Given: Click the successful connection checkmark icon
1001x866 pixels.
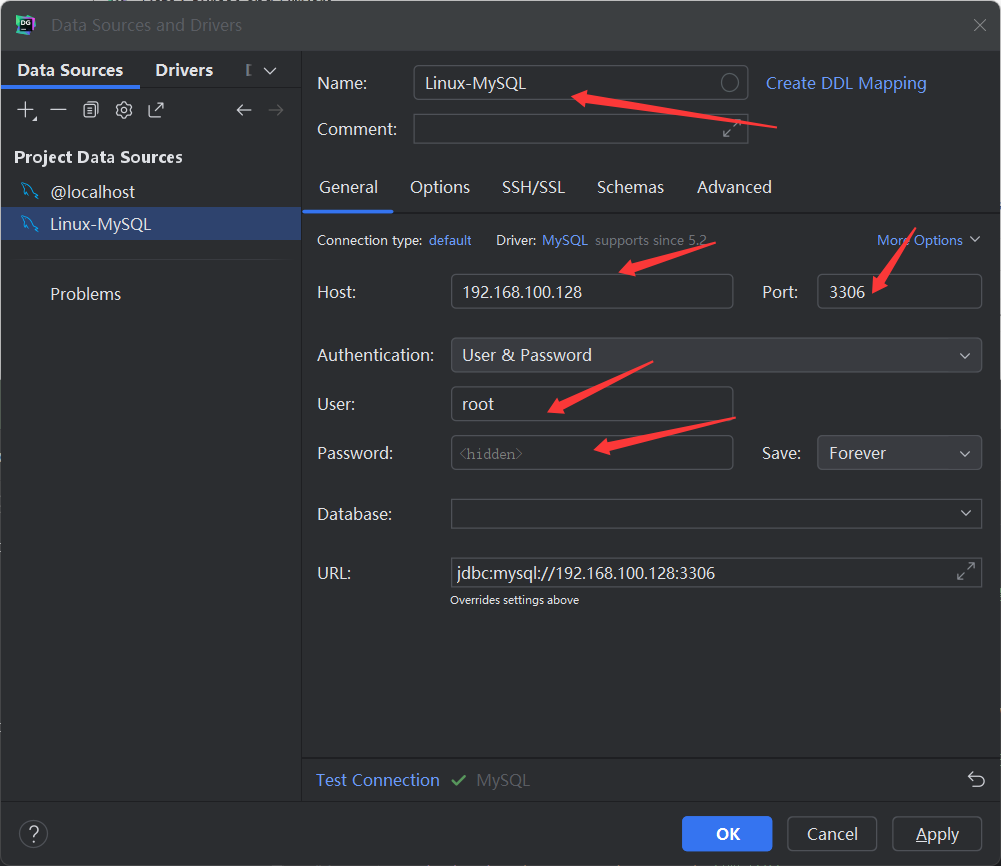Looking at the screenshot, I should 458,780.
